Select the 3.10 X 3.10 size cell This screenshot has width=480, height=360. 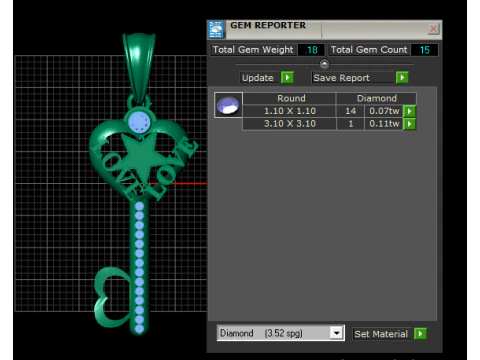point(289,124)
